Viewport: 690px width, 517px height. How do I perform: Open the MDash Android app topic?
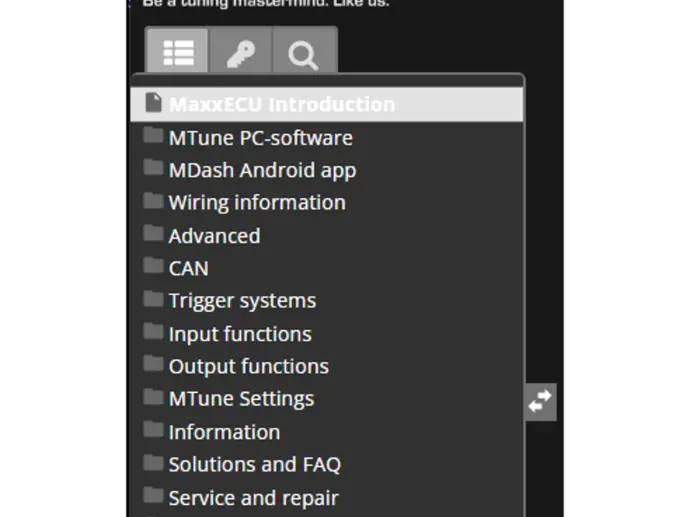(x=262, y=171)
